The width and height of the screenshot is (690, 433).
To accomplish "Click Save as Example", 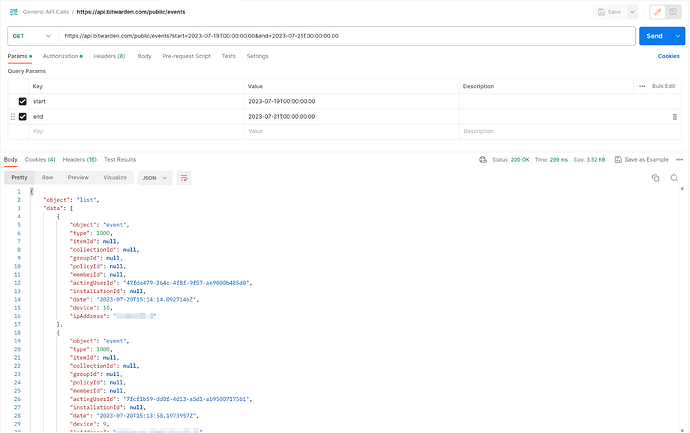I will (x=642, y=160).
